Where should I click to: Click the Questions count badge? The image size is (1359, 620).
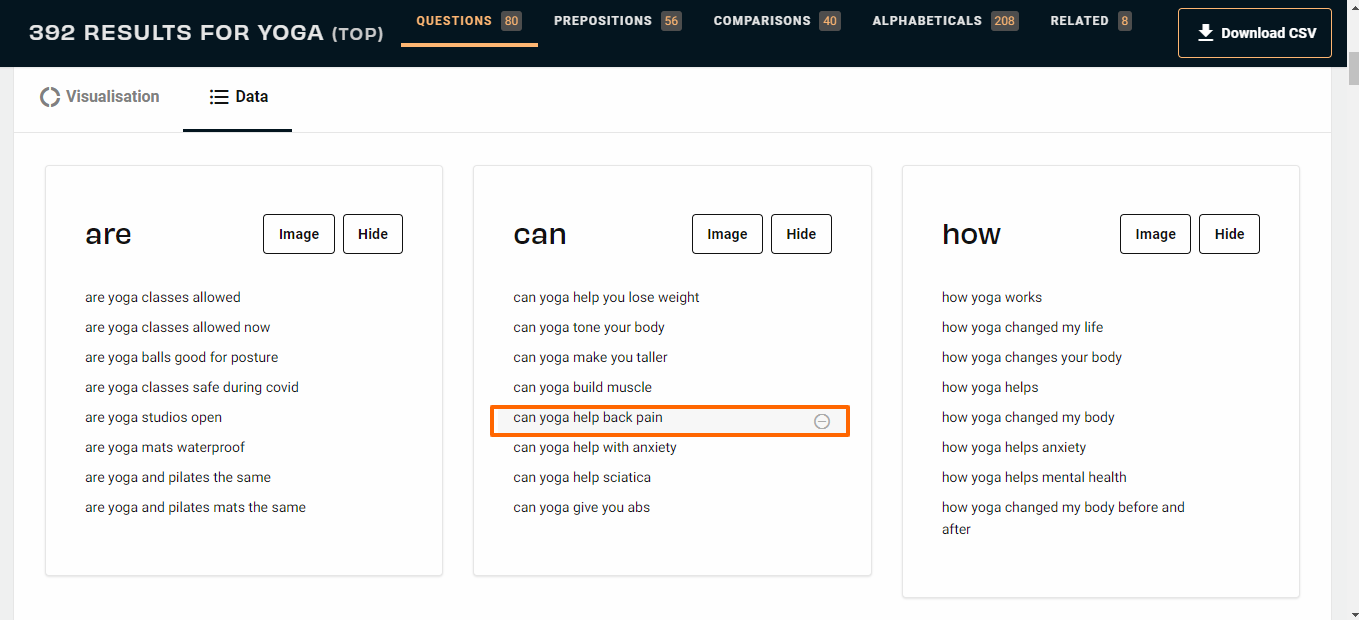click(x=511, y=21)
